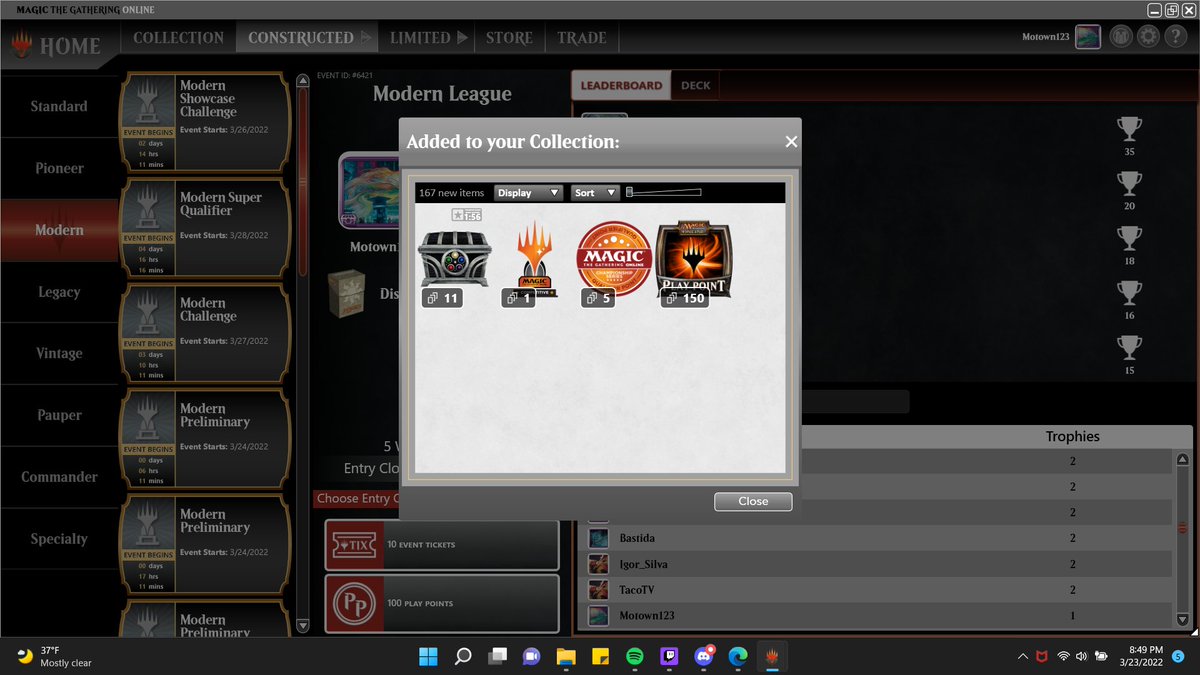
Task: Open the Sort dropdown in collection dialog
Action: [x=595, y=193]
